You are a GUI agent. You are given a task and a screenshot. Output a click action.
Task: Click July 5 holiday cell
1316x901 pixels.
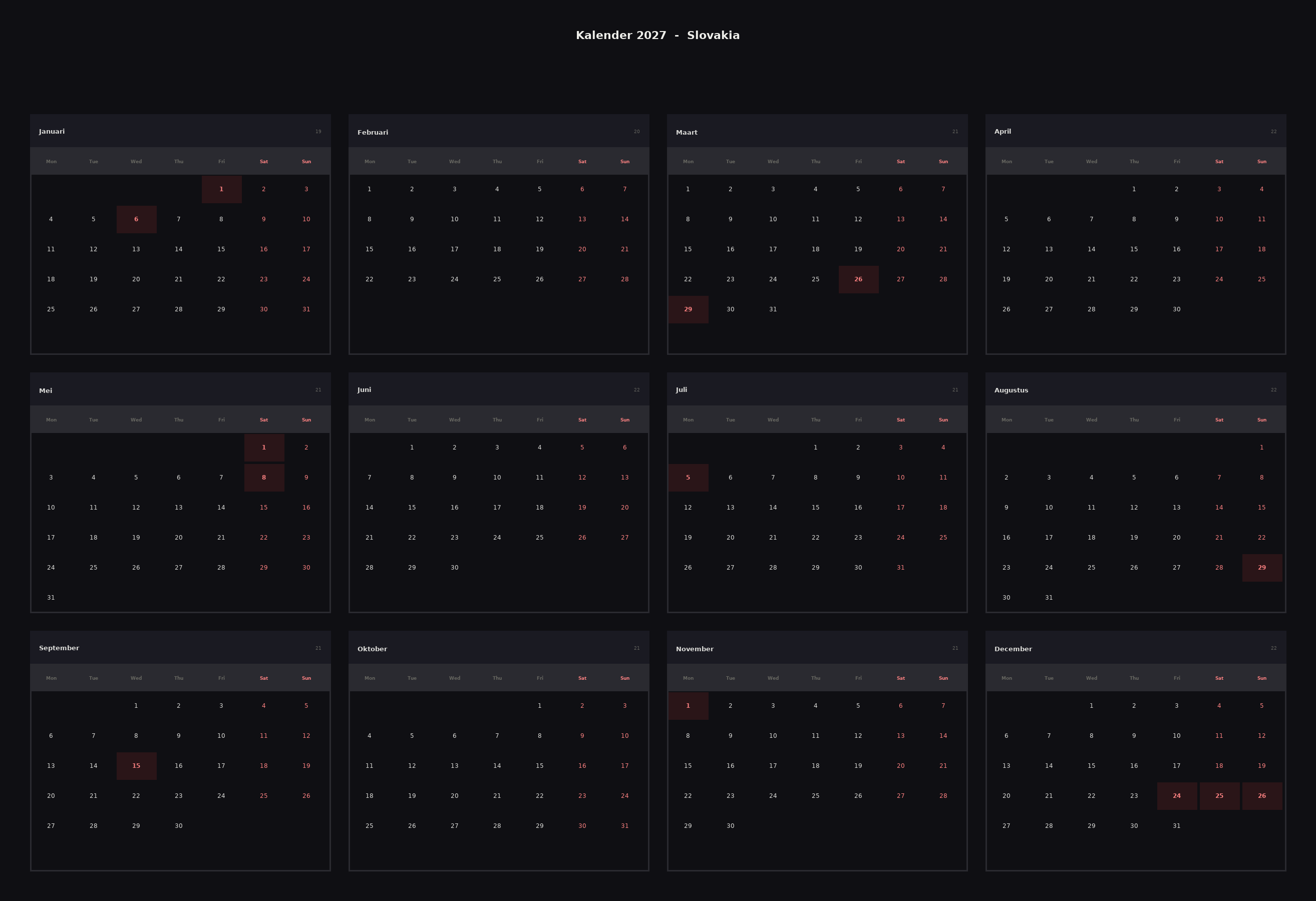[688, 477]
